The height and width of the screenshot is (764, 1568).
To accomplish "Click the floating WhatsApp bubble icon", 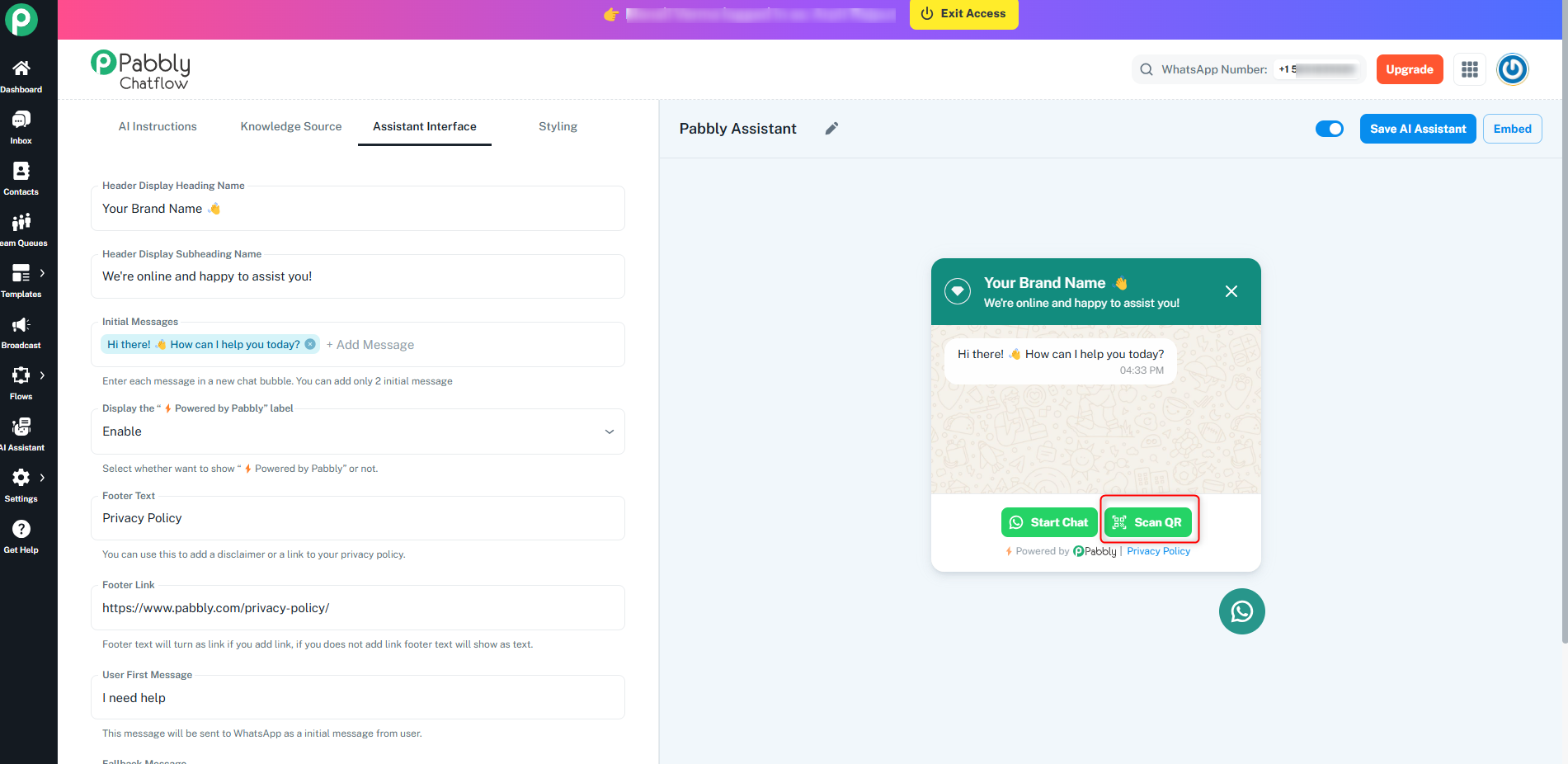I will 1242,611.
